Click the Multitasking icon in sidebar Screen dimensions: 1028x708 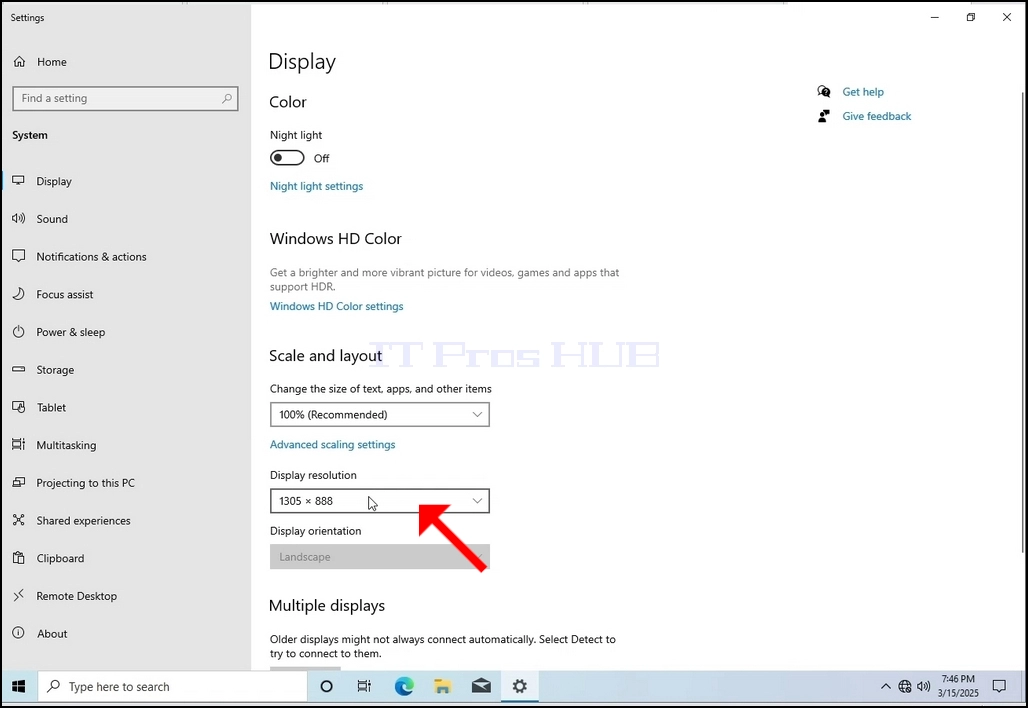pyautogui.click(x=18, y=444)
